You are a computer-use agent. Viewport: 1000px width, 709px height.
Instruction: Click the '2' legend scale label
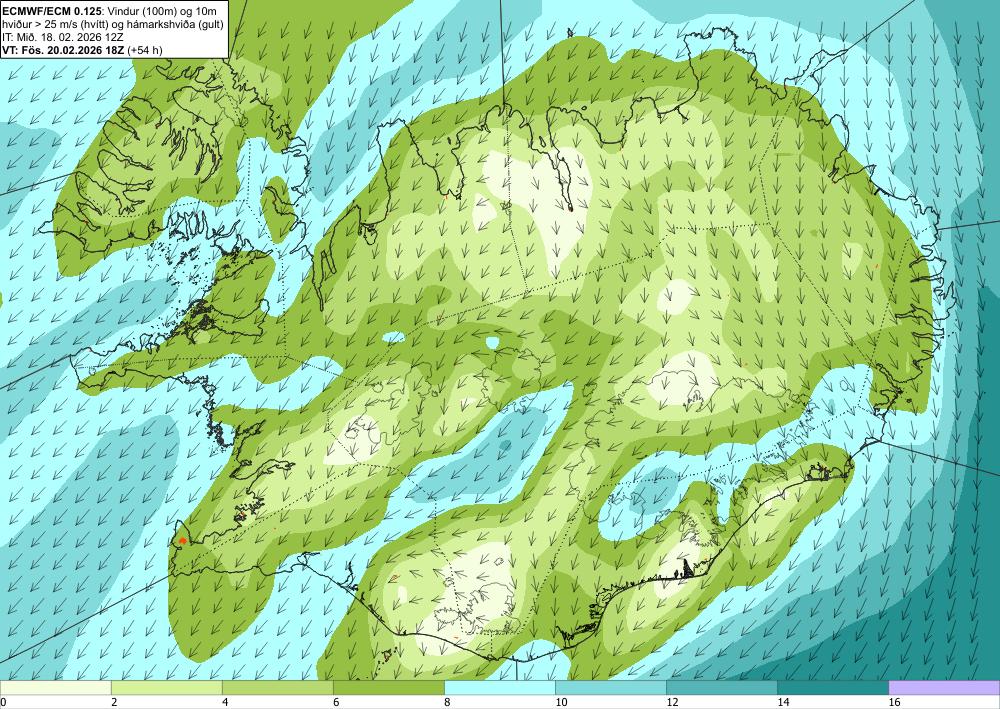click(x=114, y=703)
